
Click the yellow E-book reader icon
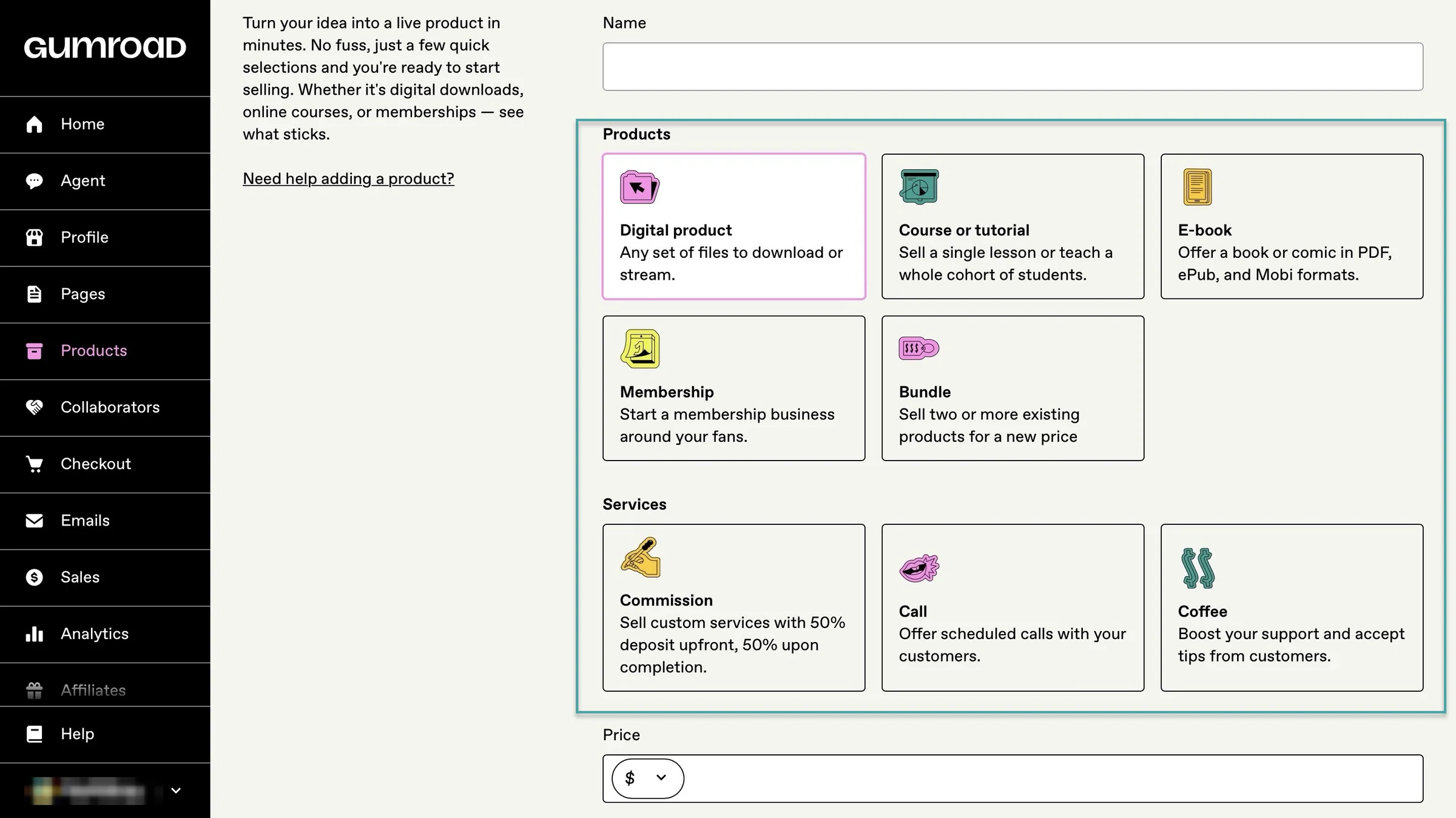point(1197,187)
